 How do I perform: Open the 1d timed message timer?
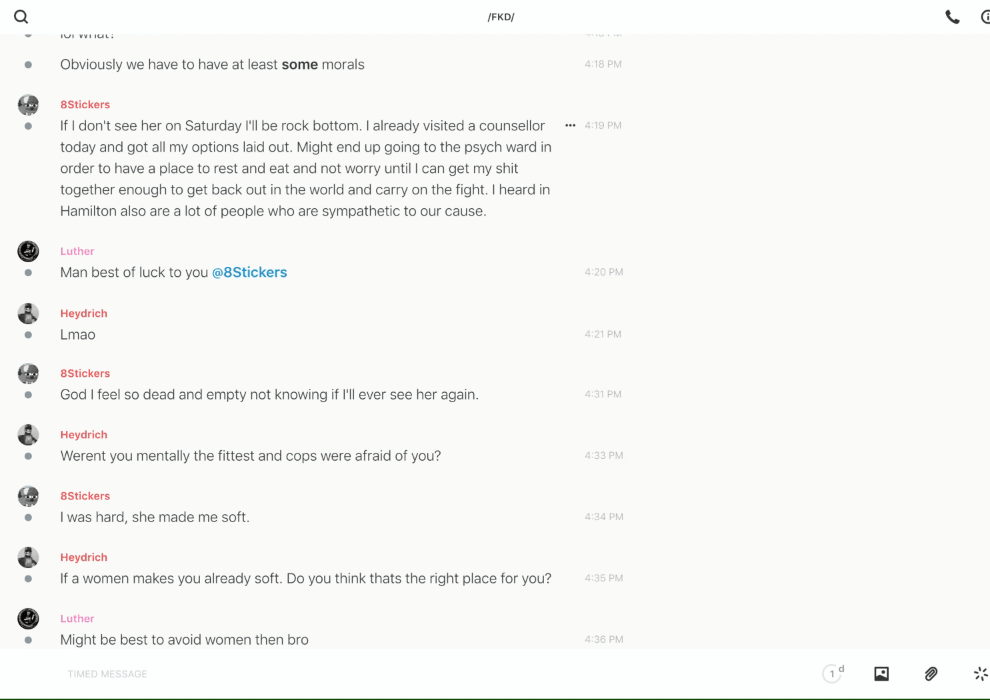(832, 674)
